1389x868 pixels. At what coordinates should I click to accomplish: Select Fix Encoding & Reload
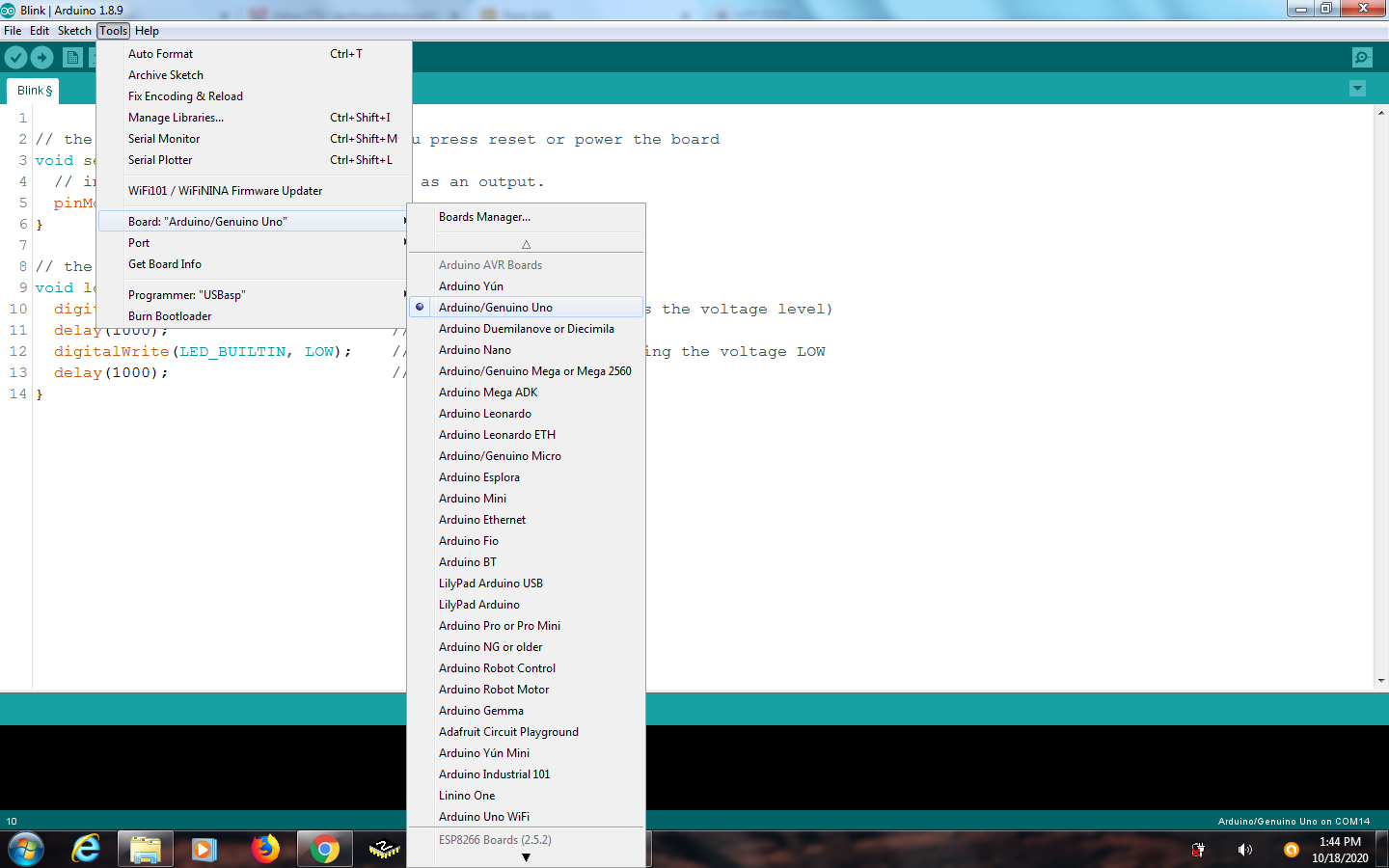pos(255,96)
